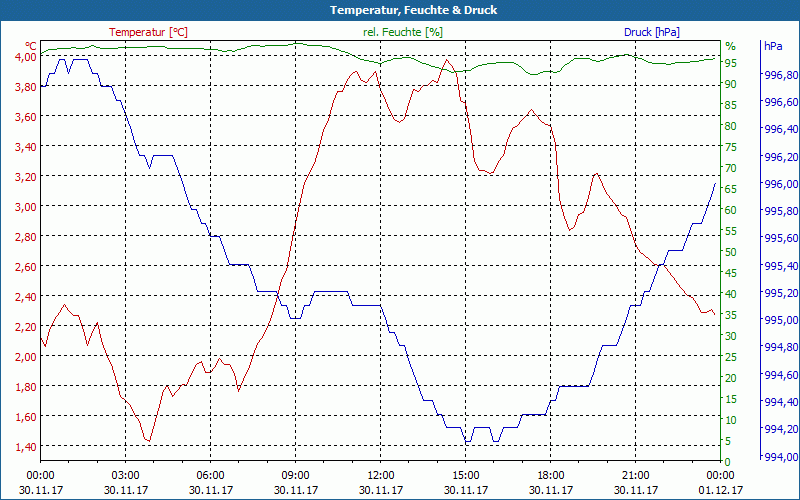800x500 pixels.
Task: Click the chart title Temperatur, Feuchte & Druck
Action: coord(400,10)
